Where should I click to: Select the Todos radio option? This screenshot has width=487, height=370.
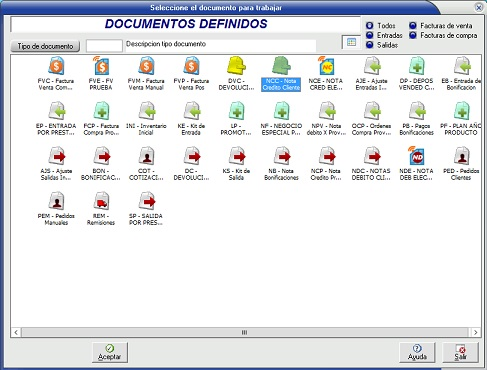pyautogui.click(x=369, y=26)
